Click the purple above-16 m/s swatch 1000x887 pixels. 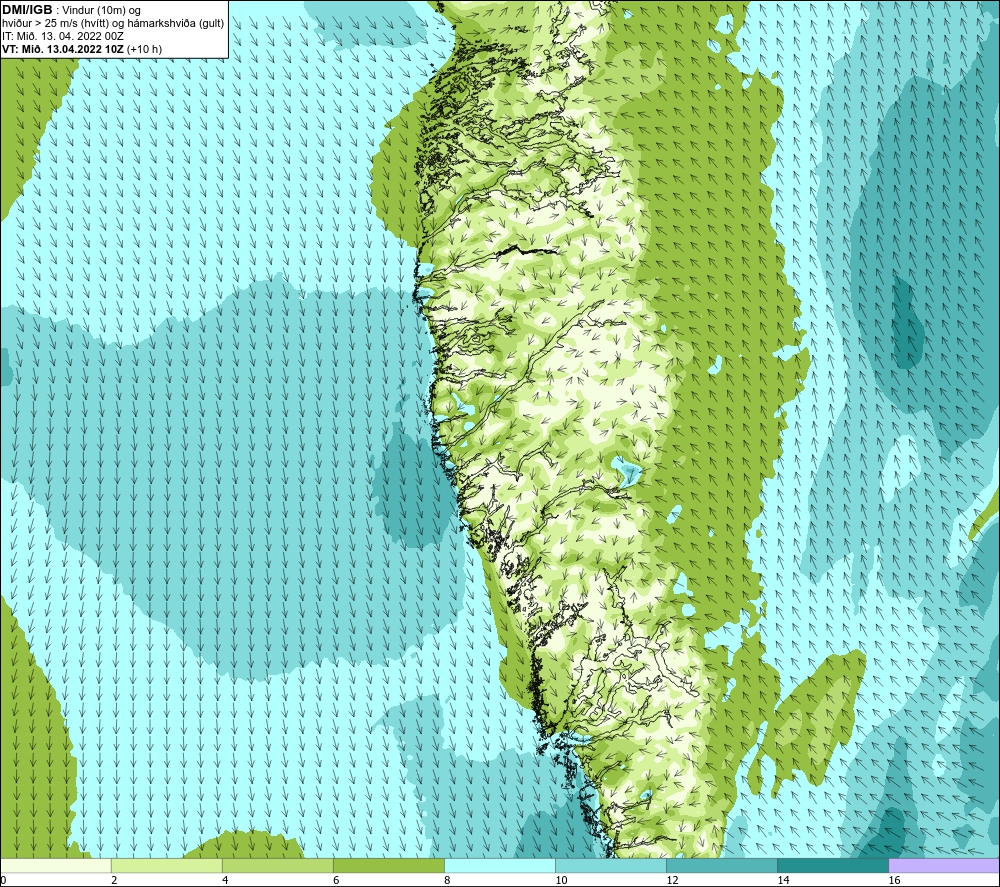coord(944,866)
